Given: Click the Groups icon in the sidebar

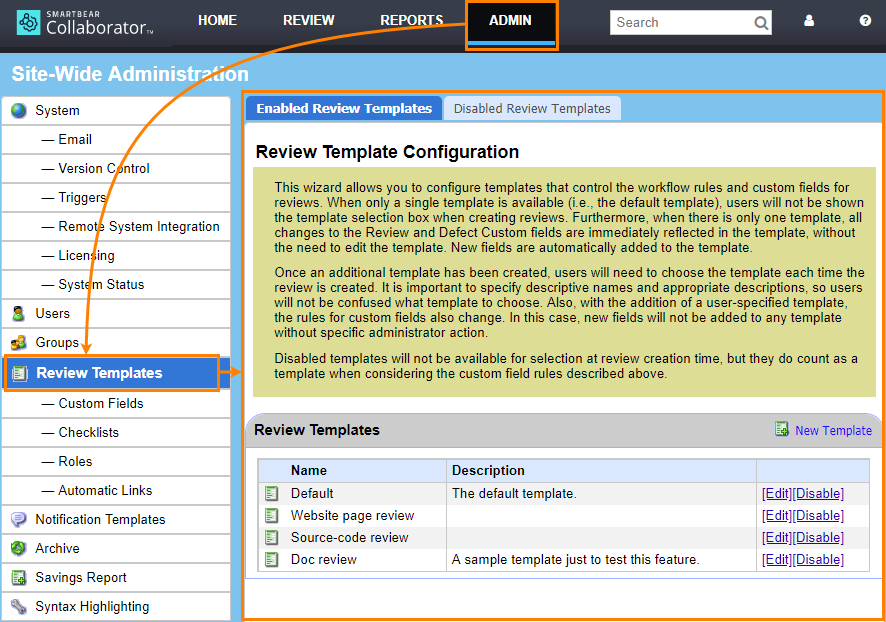Looking at the screenshot, I should pyautogui.click(x=18, y=343).
